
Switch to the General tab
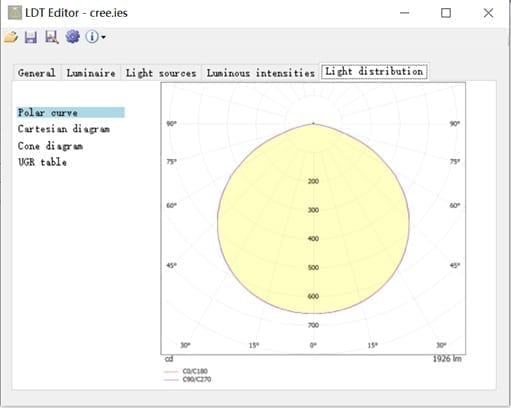click(37, 73)
